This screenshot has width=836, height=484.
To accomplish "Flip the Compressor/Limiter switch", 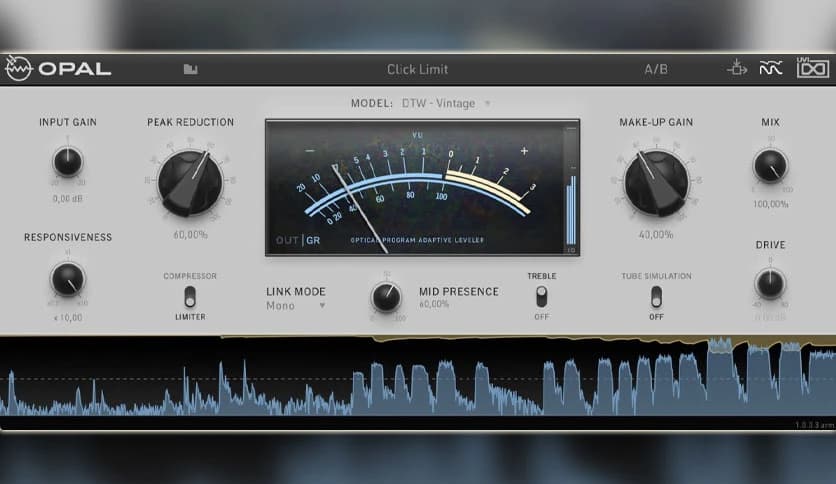I will click(x=190, y=296).
